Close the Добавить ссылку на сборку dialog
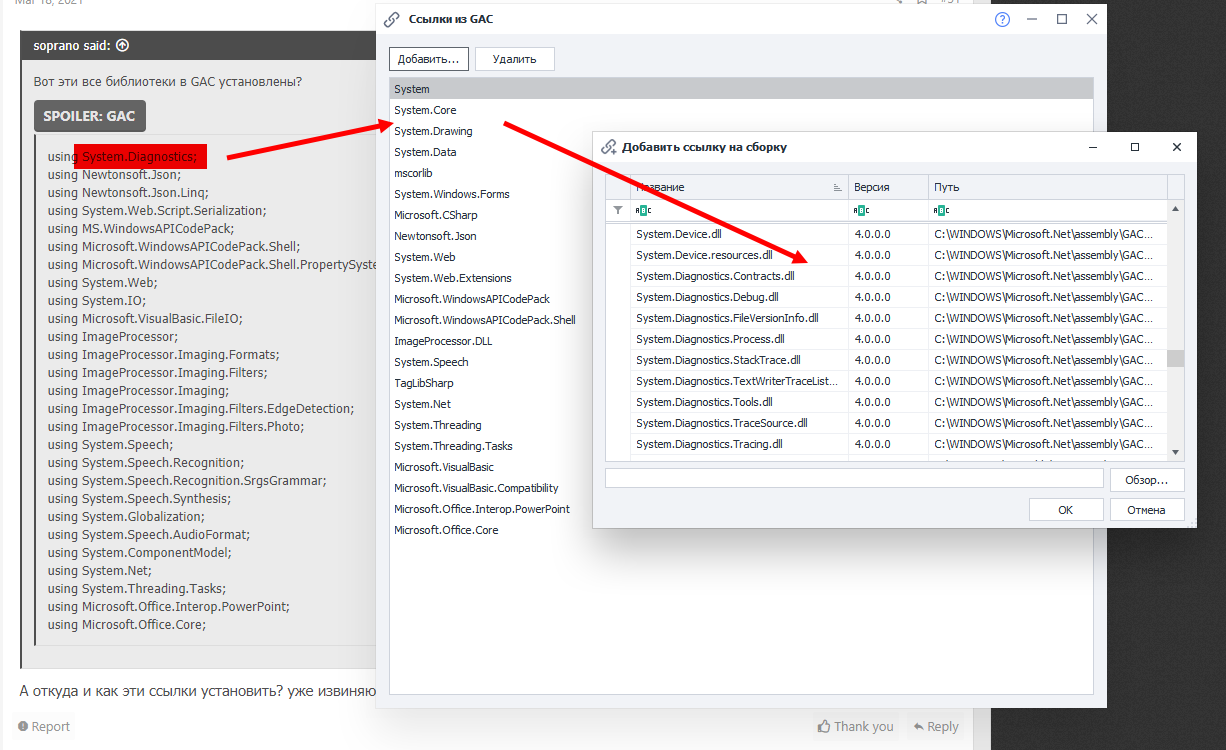The width and height of the screenshot is (1226, 750). point(1177,147)
